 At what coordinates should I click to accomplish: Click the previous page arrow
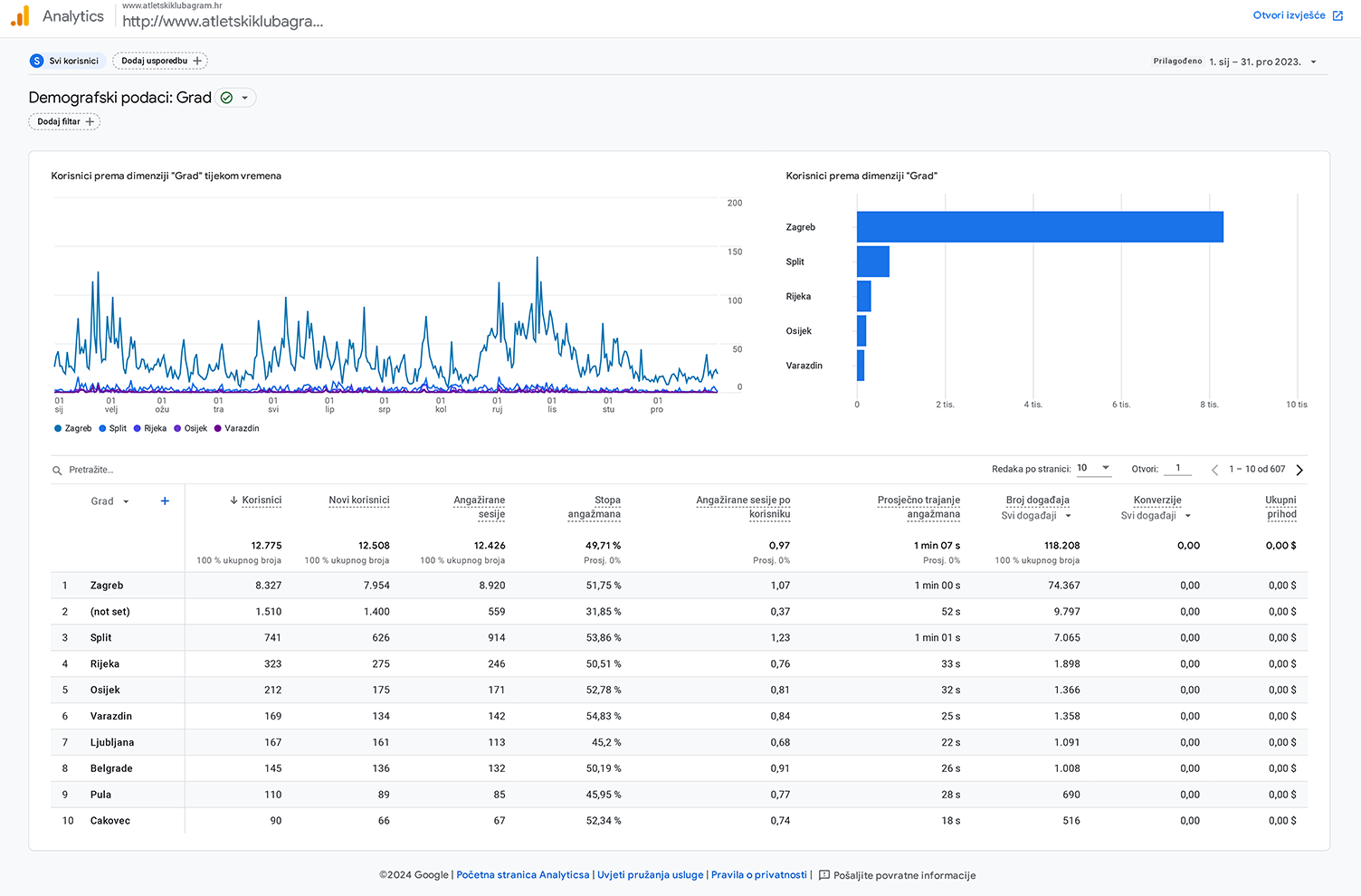(1214, 470)
